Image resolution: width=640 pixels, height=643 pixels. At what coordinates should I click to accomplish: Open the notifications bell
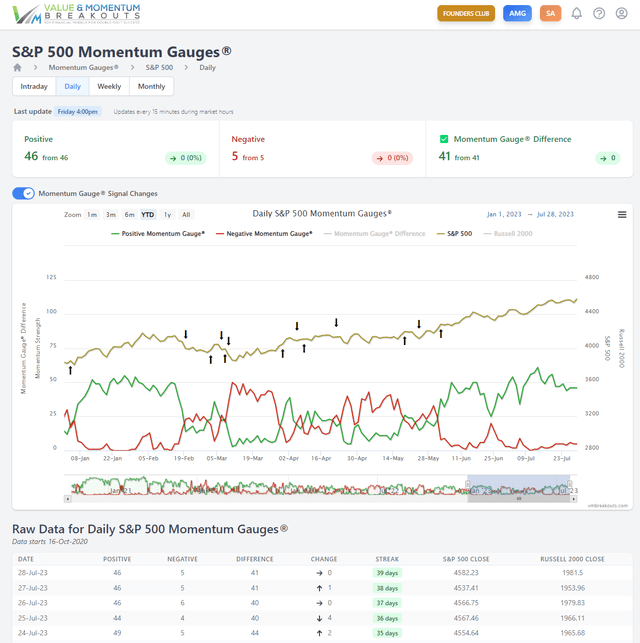click(577, 13)
